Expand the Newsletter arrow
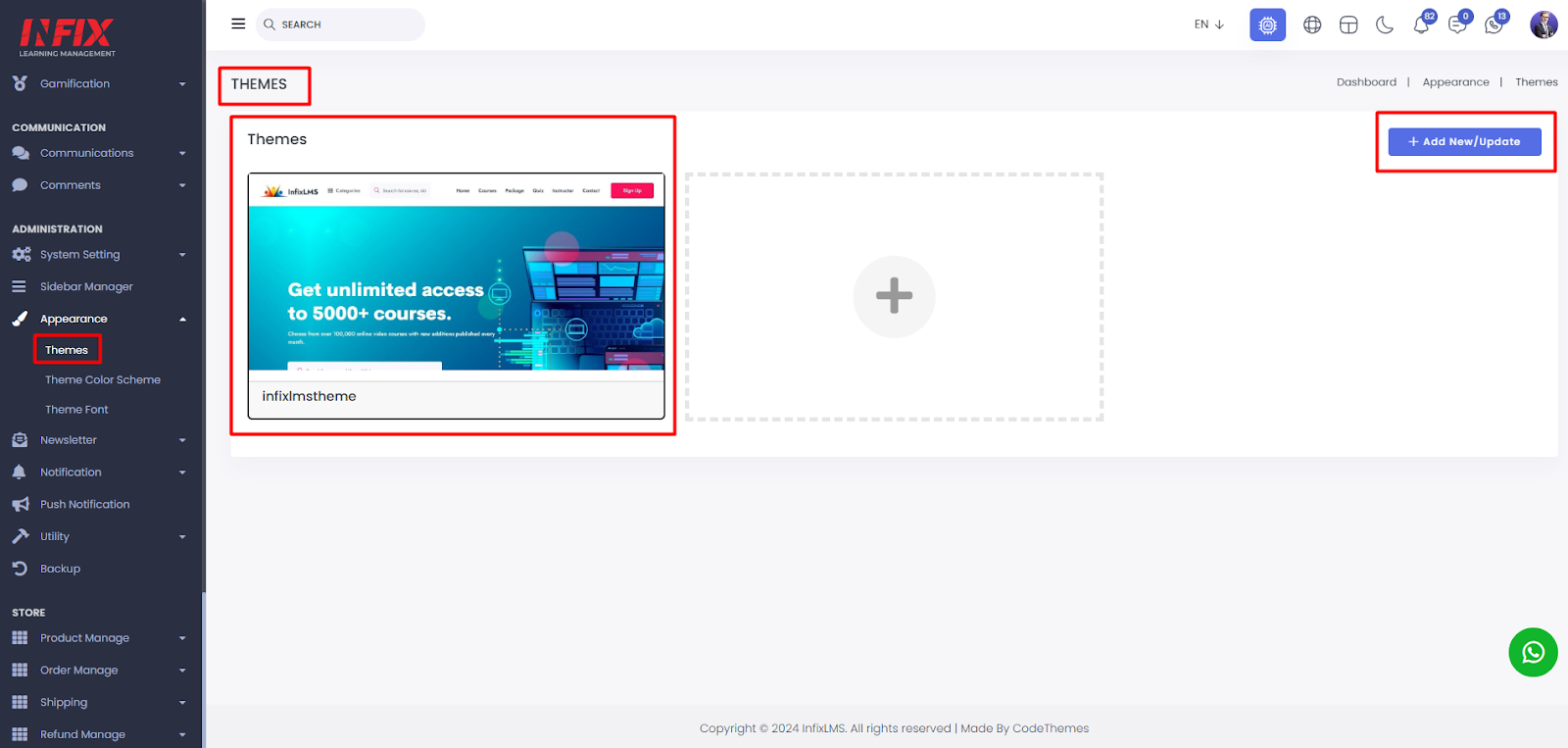 [x=182, y=441]
